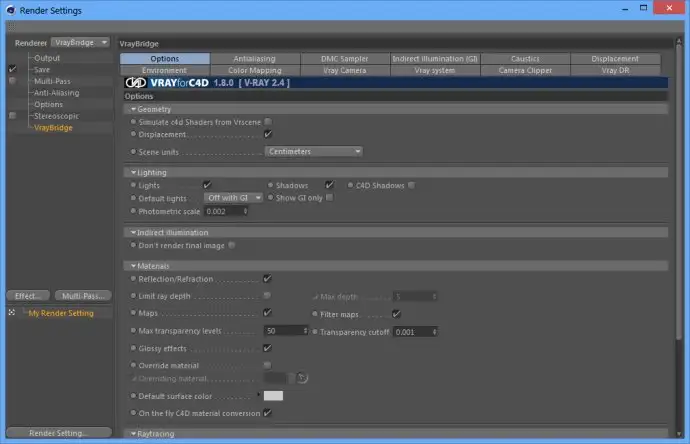Enable Limit ray depth checkbox
This screenshot has height=444, width=690.
point(267,296)
